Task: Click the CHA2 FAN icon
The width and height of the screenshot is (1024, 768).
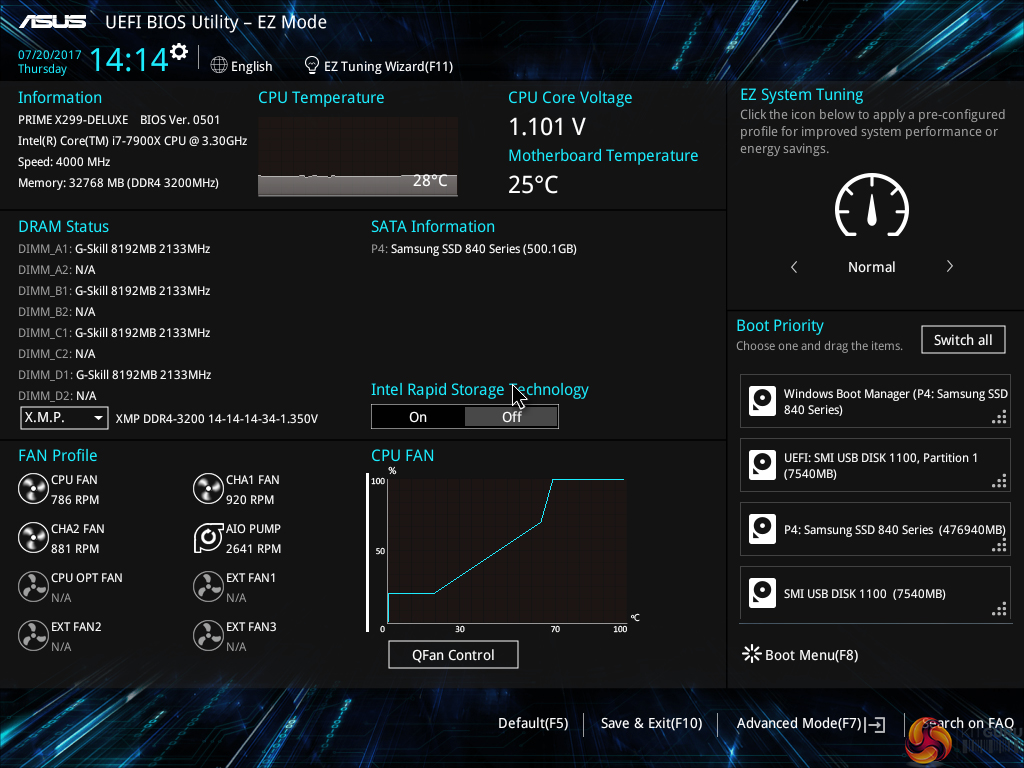Action: 33,538
